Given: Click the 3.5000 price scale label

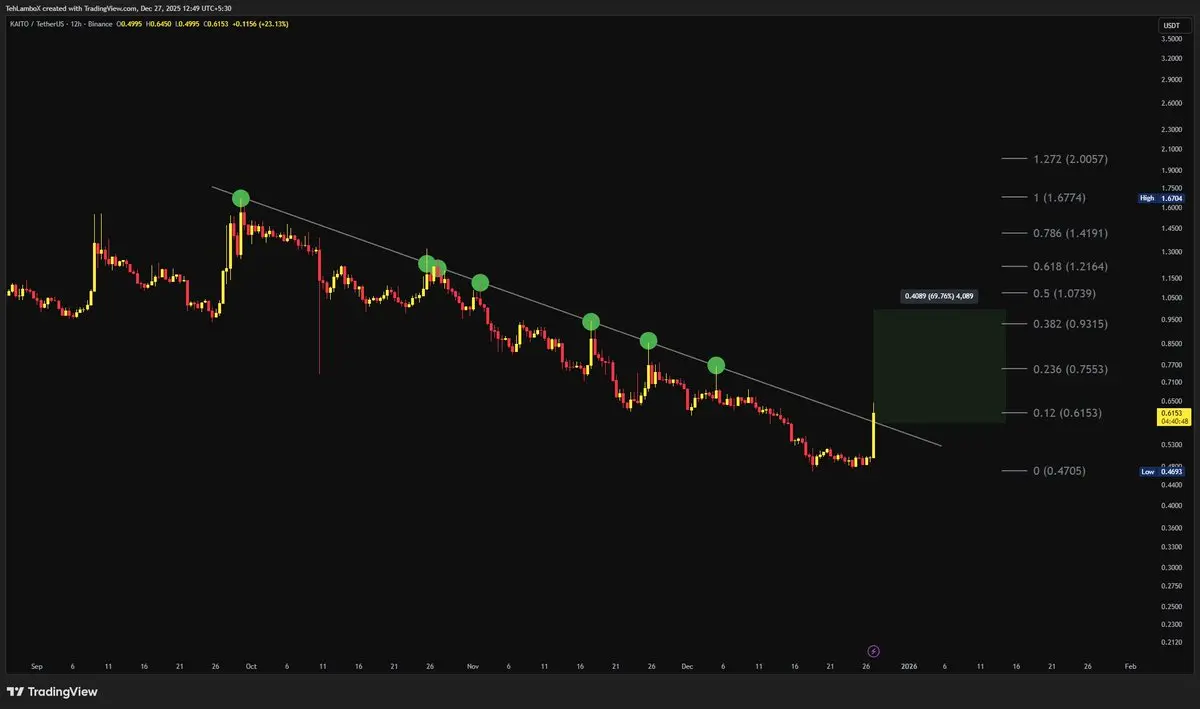Looking at the screenshot, I should point(1171,38).
